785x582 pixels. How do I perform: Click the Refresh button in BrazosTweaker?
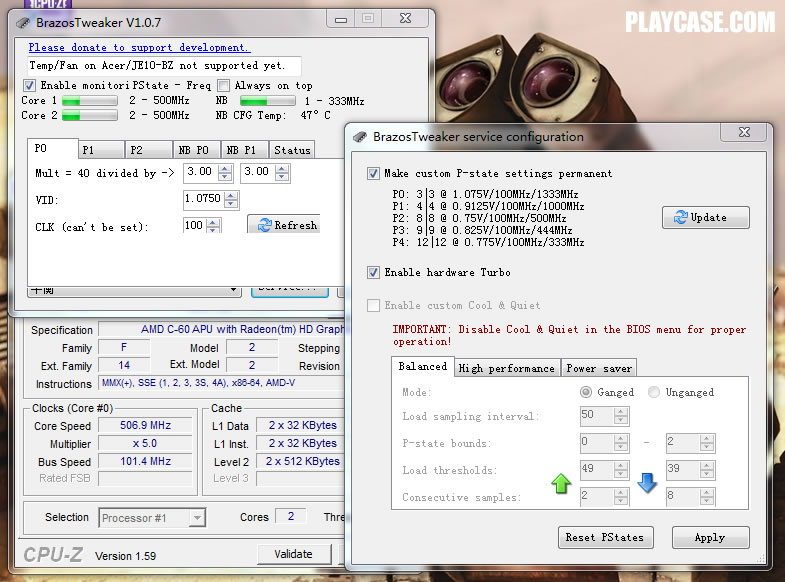pos(285,225)
